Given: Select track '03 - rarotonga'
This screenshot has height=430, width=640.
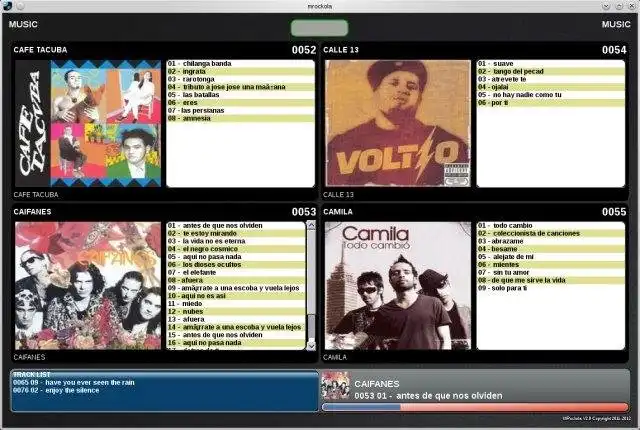Looking at the screenshot, I should (x=240, y=79).
